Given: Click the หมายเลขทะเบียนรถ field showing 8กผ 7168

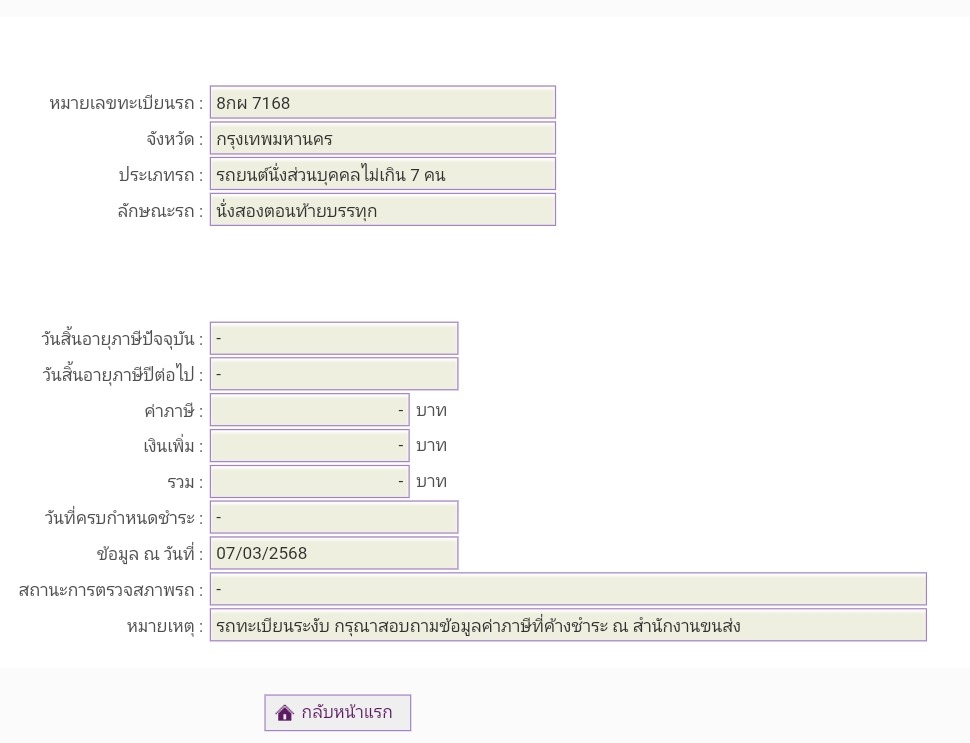Looking at the screenshot, I should click(382, 103).
